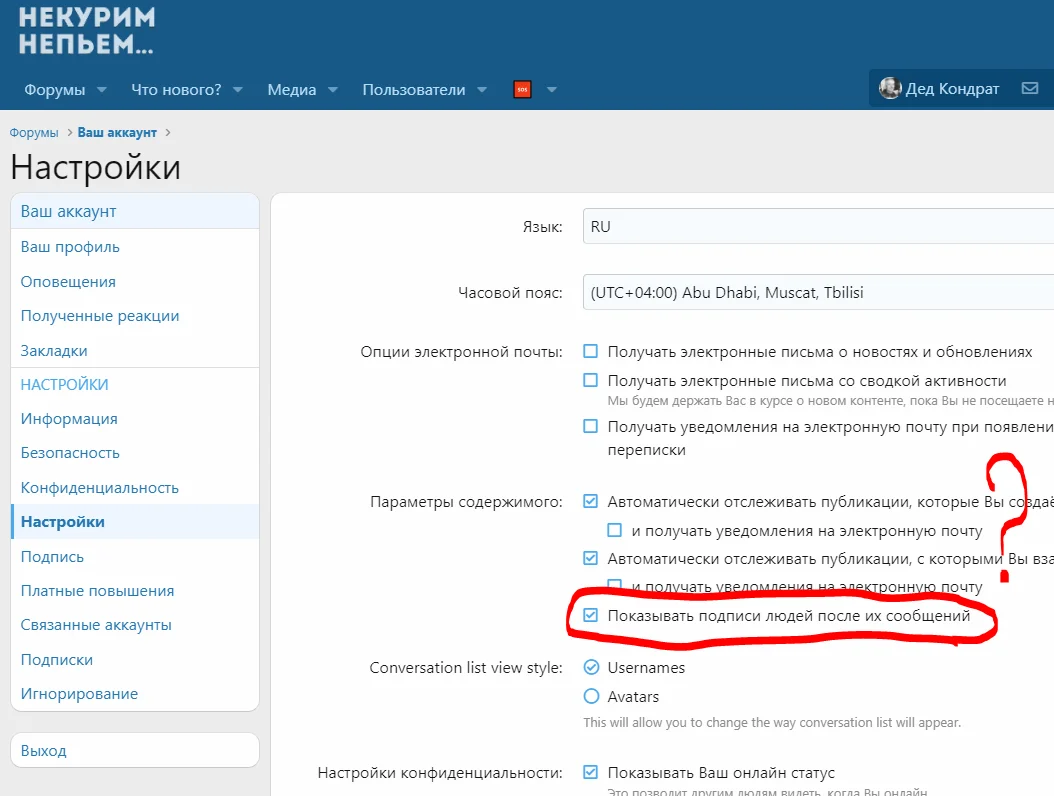Click the Форумы breadcrumb link
Screen dimensions: 1054x796
click(x=34, y=132)
